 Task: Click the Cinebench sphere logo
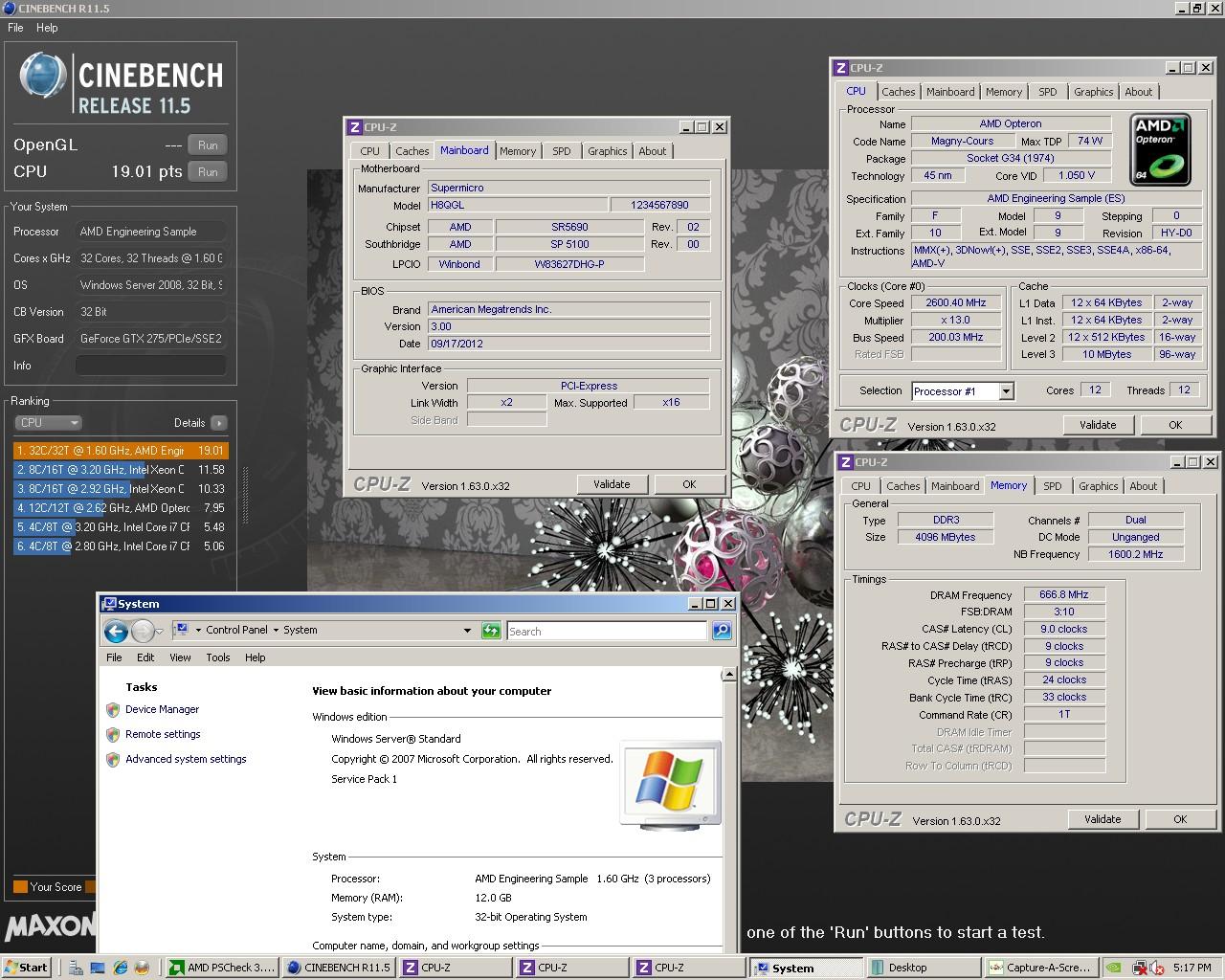coord(43,76)
